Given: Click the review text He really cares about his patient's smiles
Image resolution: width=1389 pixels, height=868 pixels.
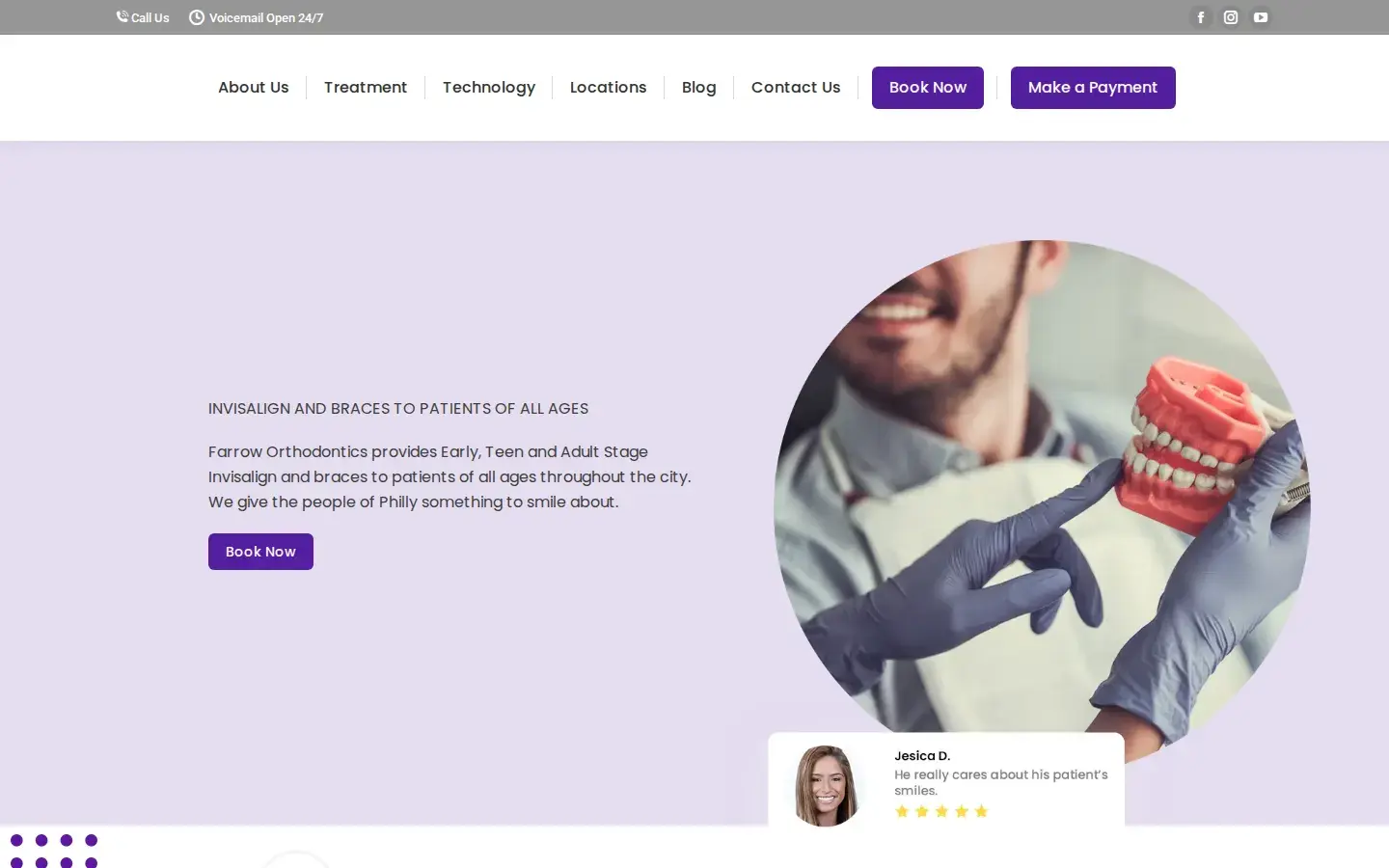Looking at the screenshot, I should tap(1001, 782).
